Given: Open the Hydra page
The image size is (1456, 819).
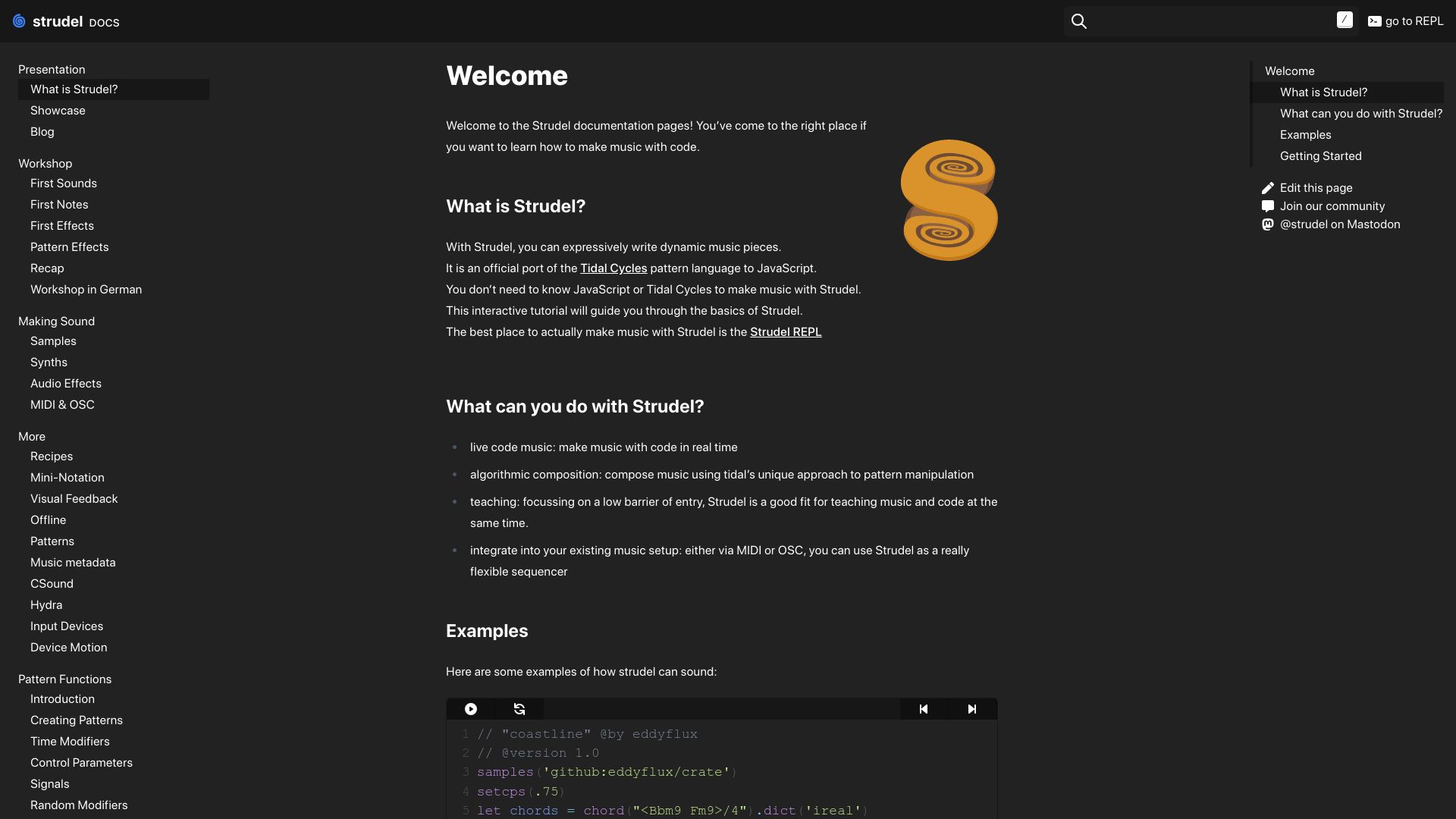Looking at the screenshot, I should [x=46, y=605].
